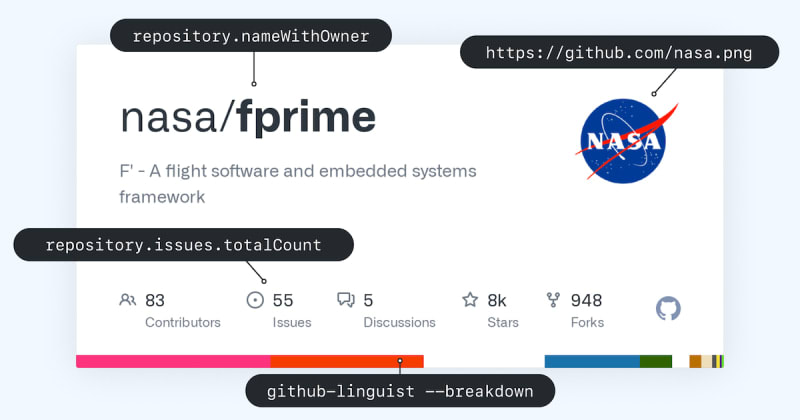Open the nasa/fprime repository title
Image resolution: width=800 pixels, height=420 pixels.
(248, 118)
